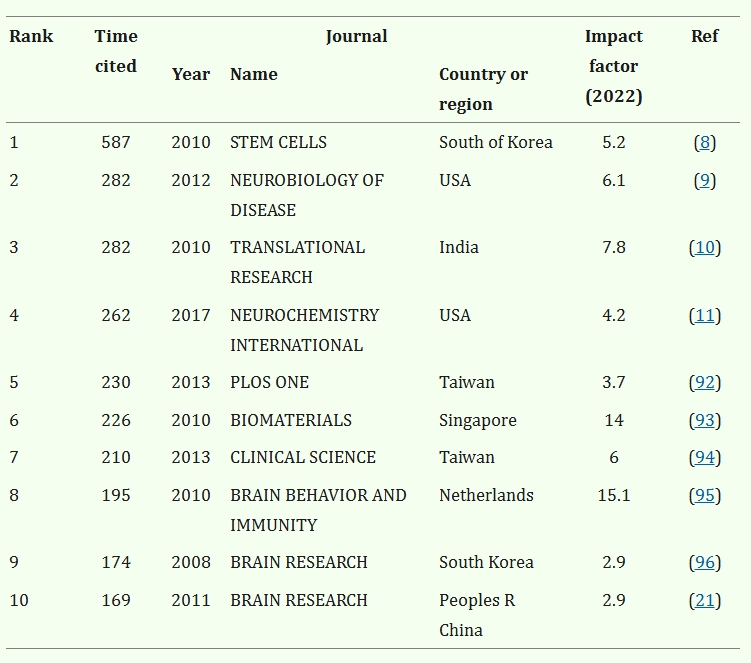Click the Ref column header

click(x=705, y=36)
